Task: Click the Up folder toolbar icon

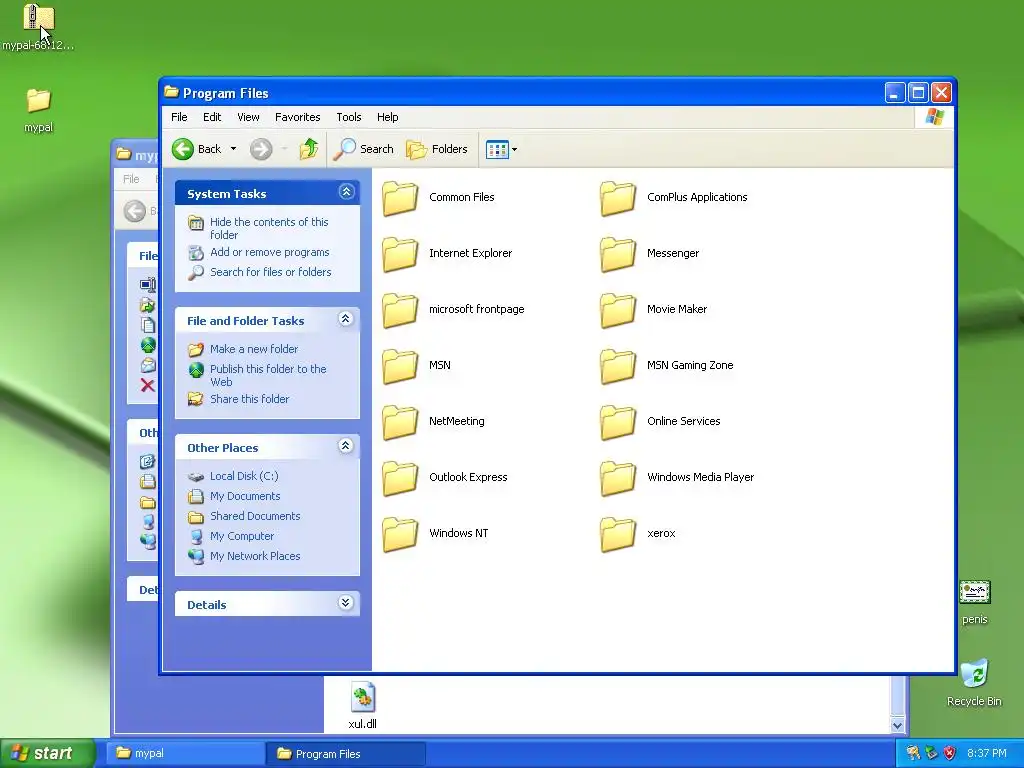Action: tap(309, 149)
